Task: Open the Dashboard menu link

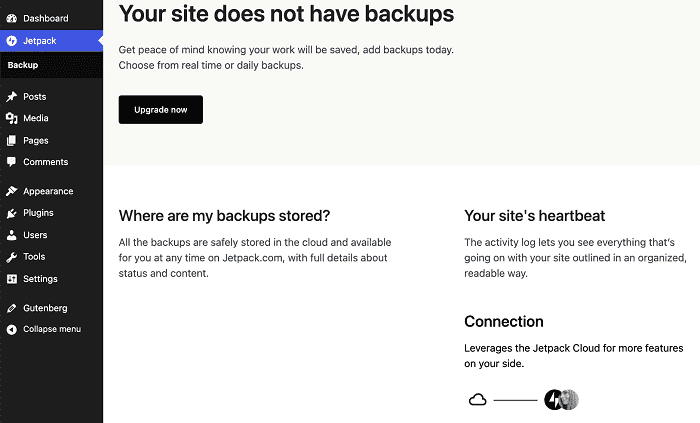Action: pos(46,18)
